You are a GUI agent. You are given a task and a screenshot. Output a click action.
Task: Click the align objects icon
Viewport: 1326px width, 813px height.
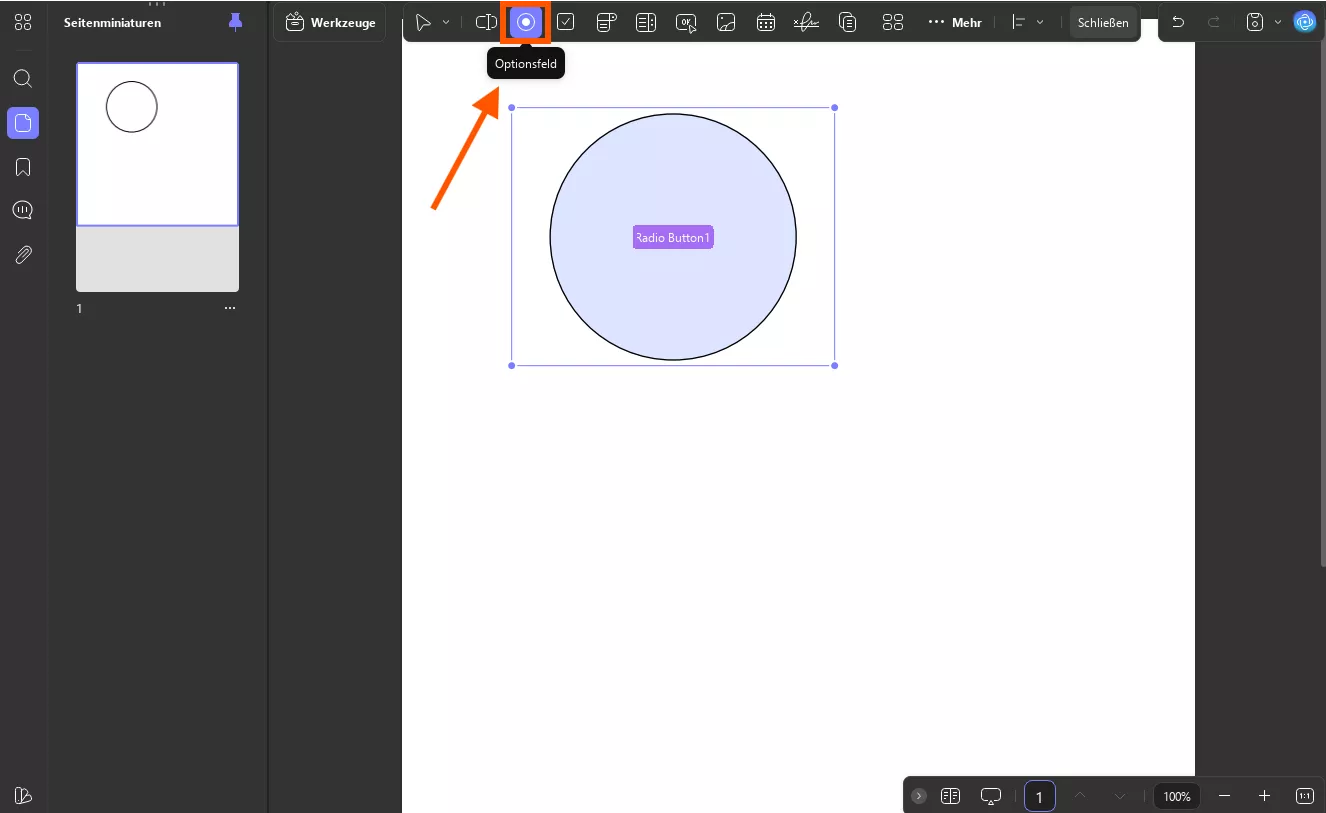[1019, 22]
